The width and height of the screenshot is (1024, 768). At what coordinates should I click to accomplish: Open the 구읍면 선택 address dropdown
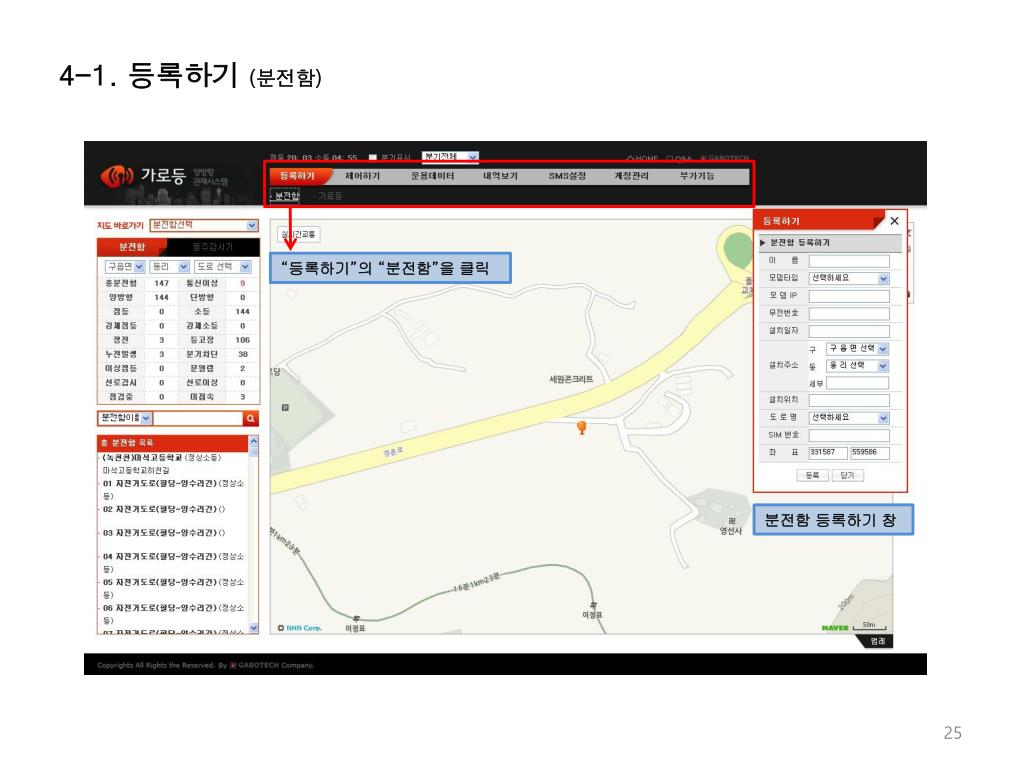point(857,349)
